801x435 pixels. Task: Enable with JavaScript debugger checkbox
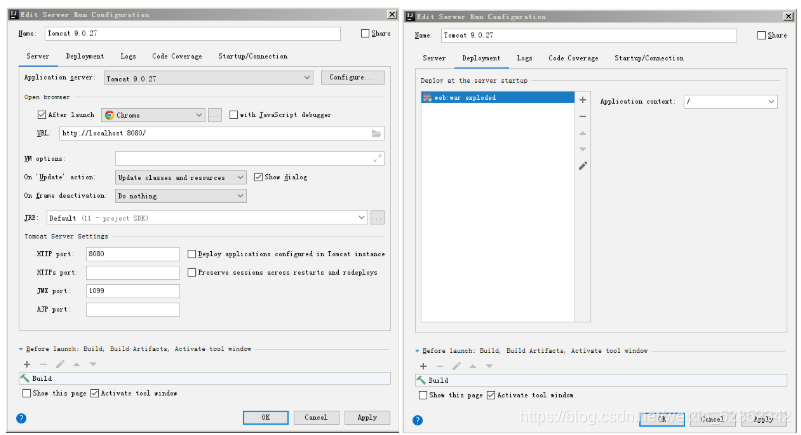pyautogui.click(x=233, y=115)
